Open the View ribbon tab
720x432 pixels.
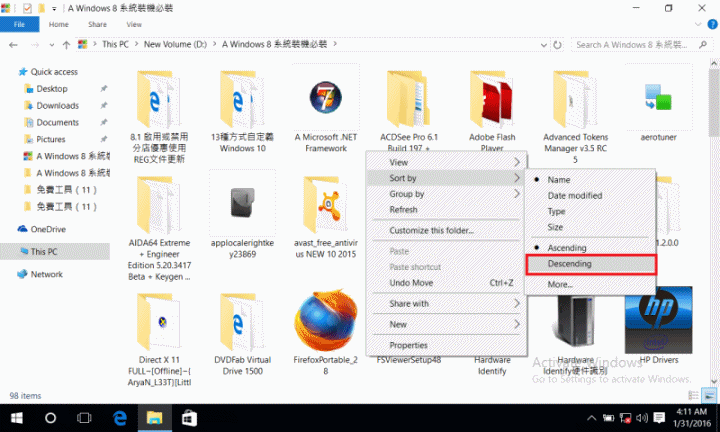[134, 24]
